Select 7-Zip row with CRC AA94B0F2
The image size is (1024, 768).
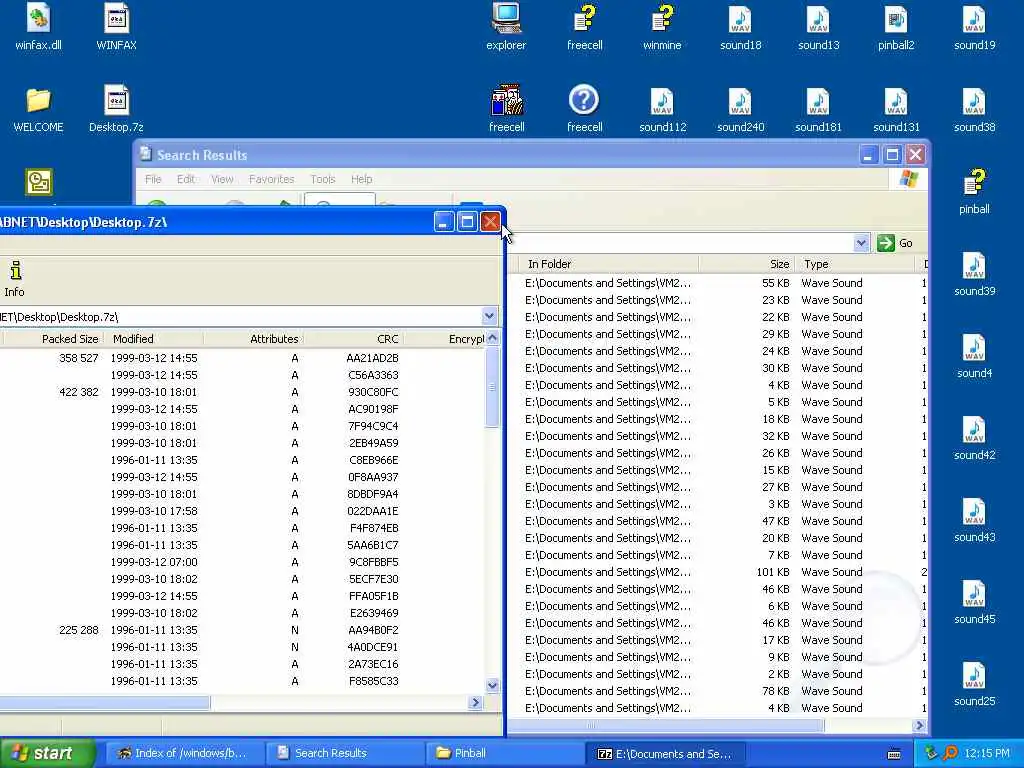pyautogui.click(x=242, y=630)
